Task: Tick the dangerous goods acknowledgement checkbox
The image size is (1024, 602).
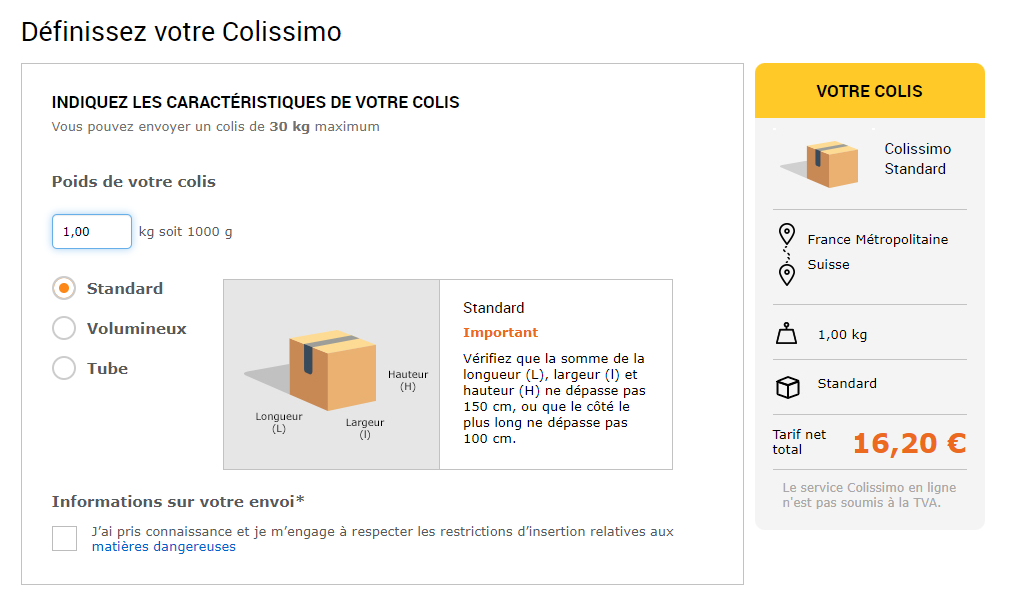Action: coord(64,538)
